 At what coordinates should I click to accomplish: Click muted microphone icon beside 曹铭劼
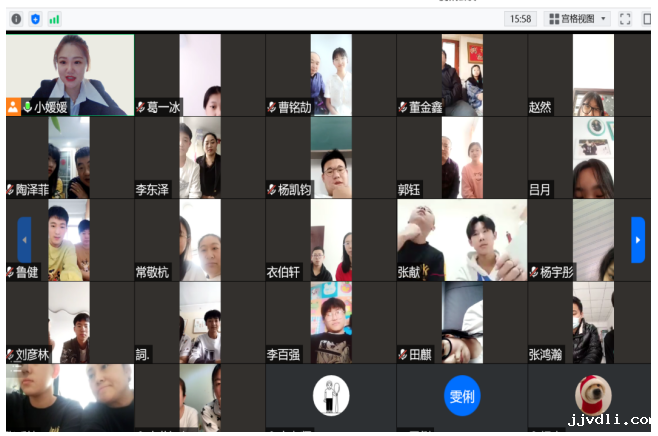click(272, 107)
